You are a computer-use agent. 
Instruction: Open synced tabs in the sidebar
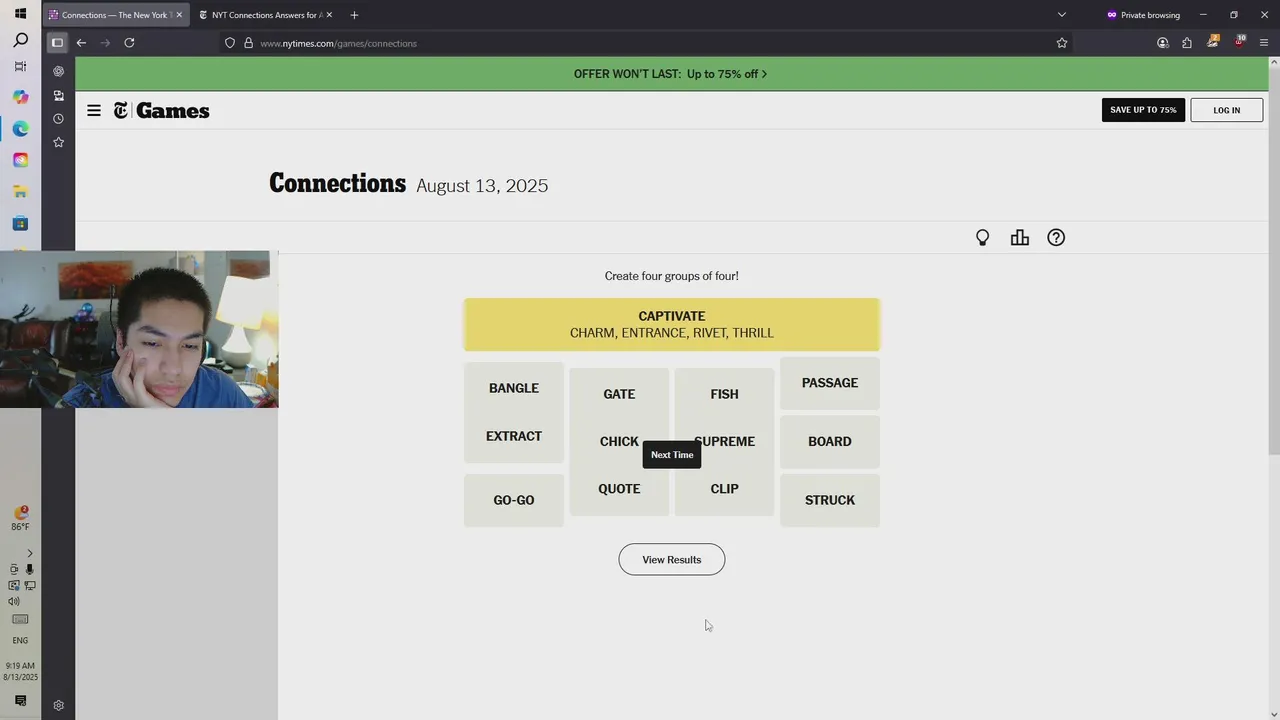click(58, 95)
